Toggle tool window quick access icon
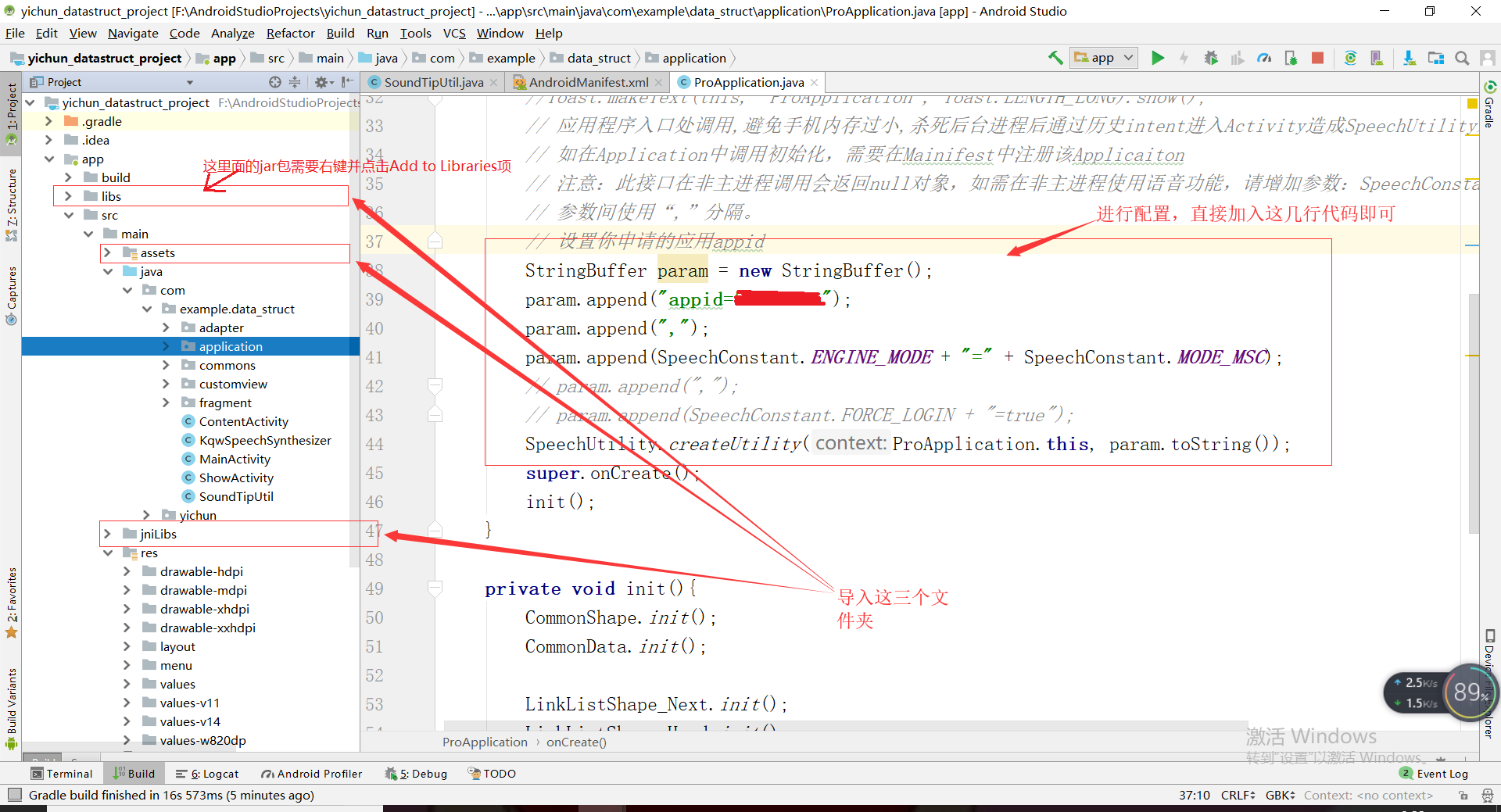This screenshot has height=812, width=1501. coord(14,795)
